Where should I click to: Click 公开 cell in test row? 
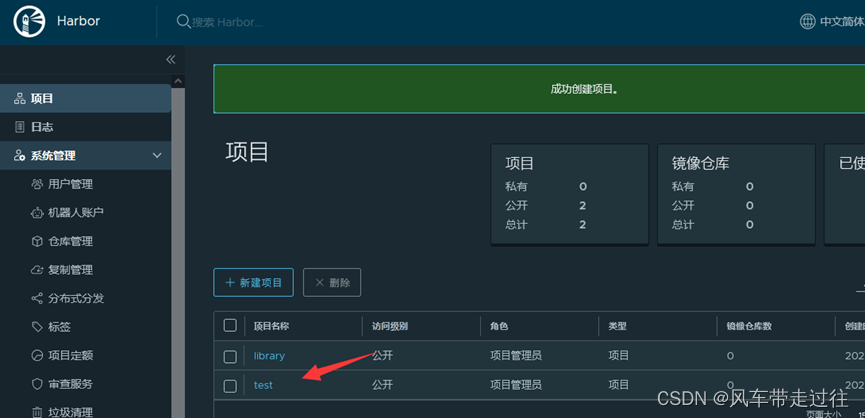pyautogui.click(x=382, y=385)
